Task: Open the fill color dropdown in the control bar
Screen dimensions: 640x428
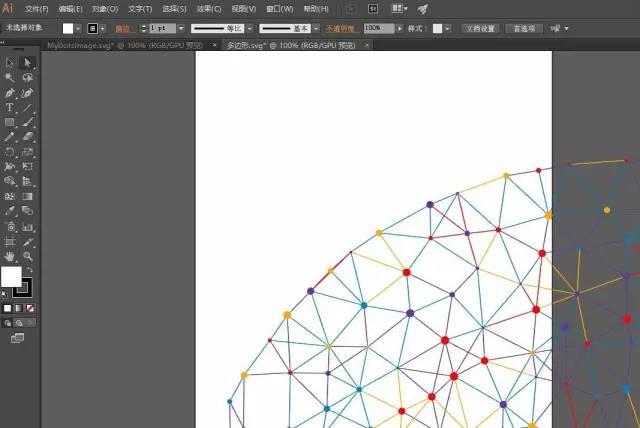Action: click(82, 29)
